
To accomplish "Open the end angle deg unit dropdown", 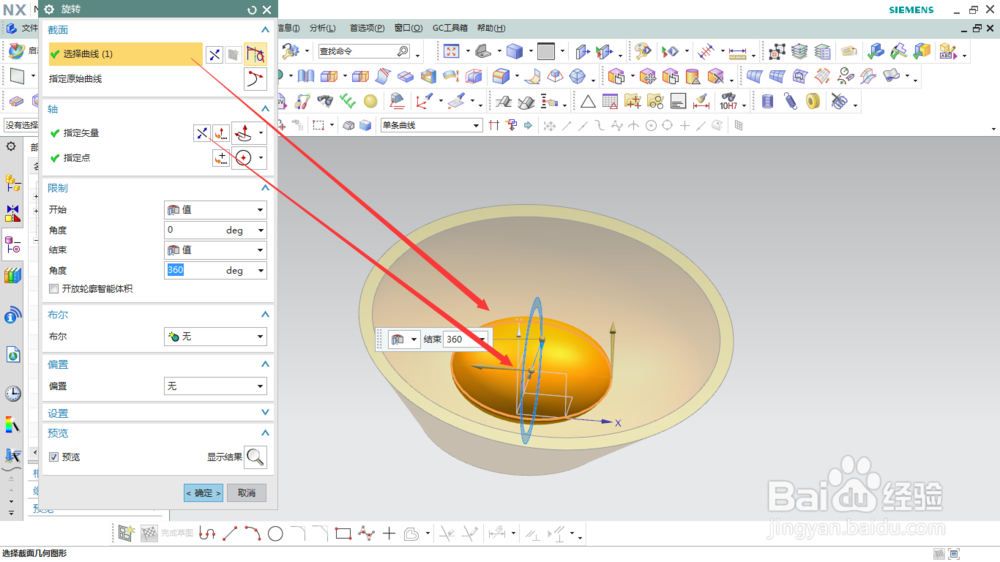I will click(261, 270).
